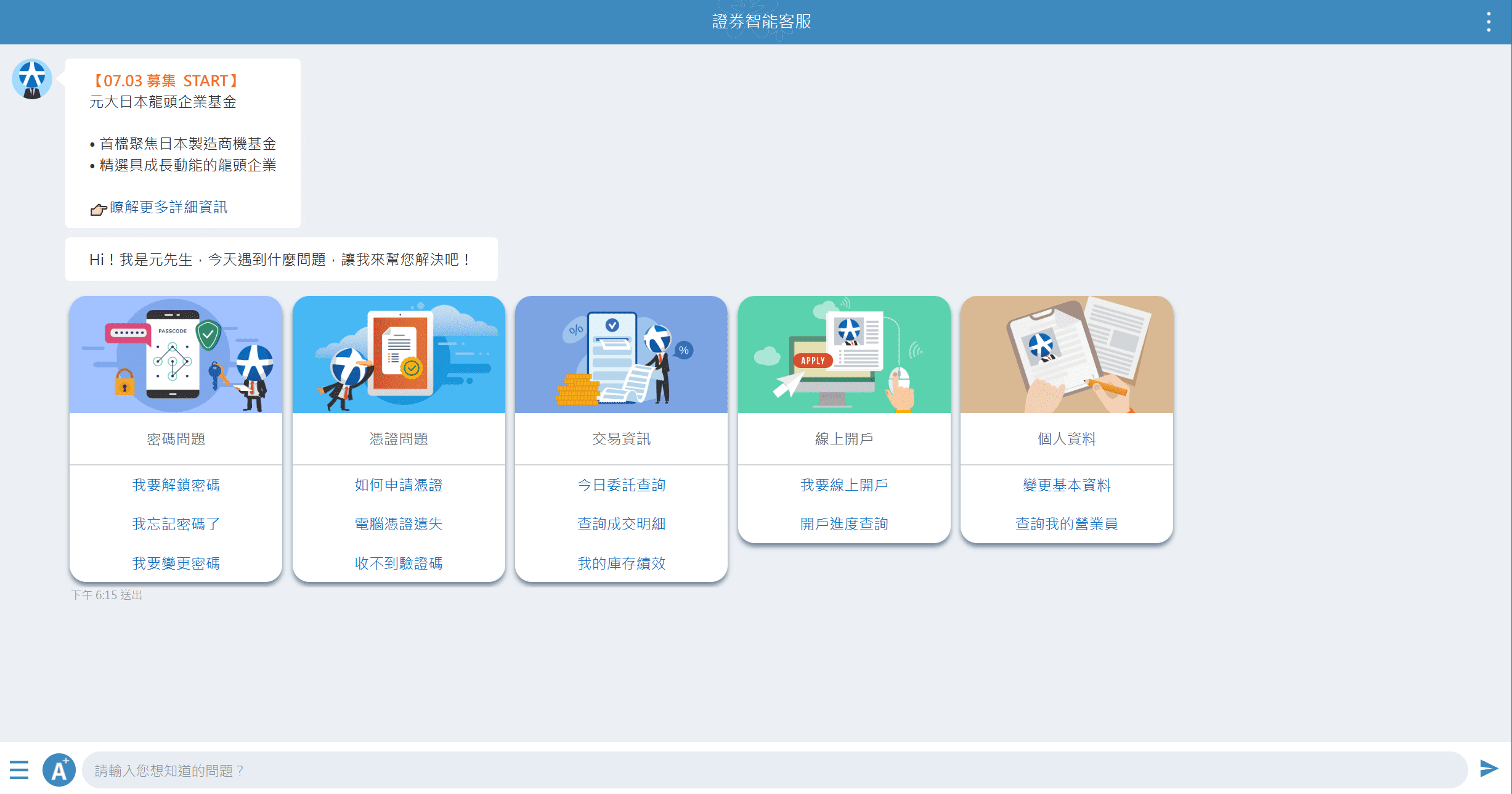Focus the question input field
Viewport: 1512px width, 794px height.
tap(774, 770)
